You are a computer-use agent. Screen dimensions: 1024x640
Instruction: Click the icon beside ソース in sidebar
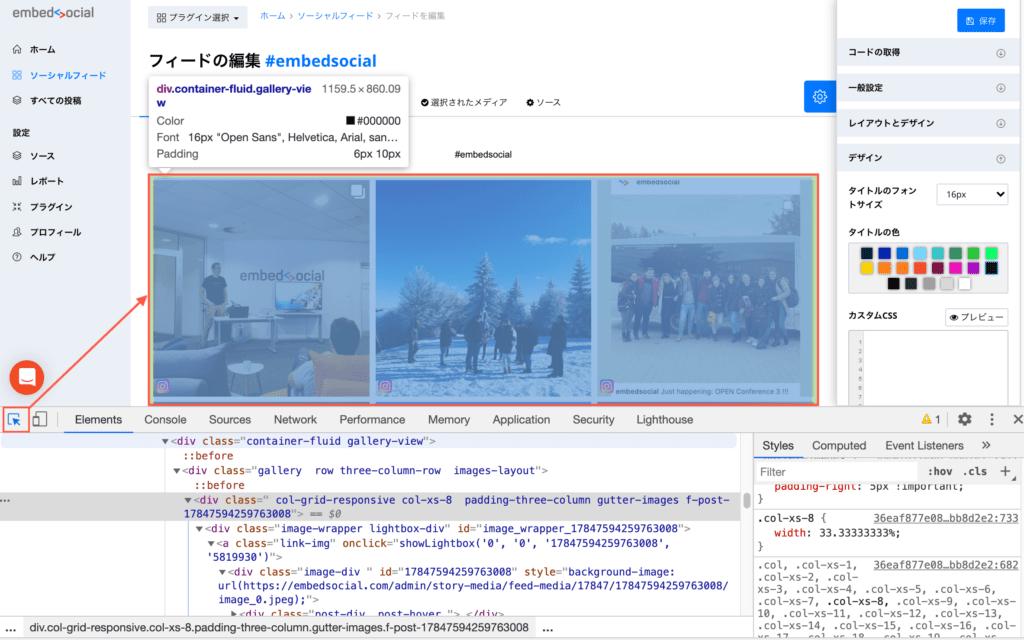[x=17, y=155]
